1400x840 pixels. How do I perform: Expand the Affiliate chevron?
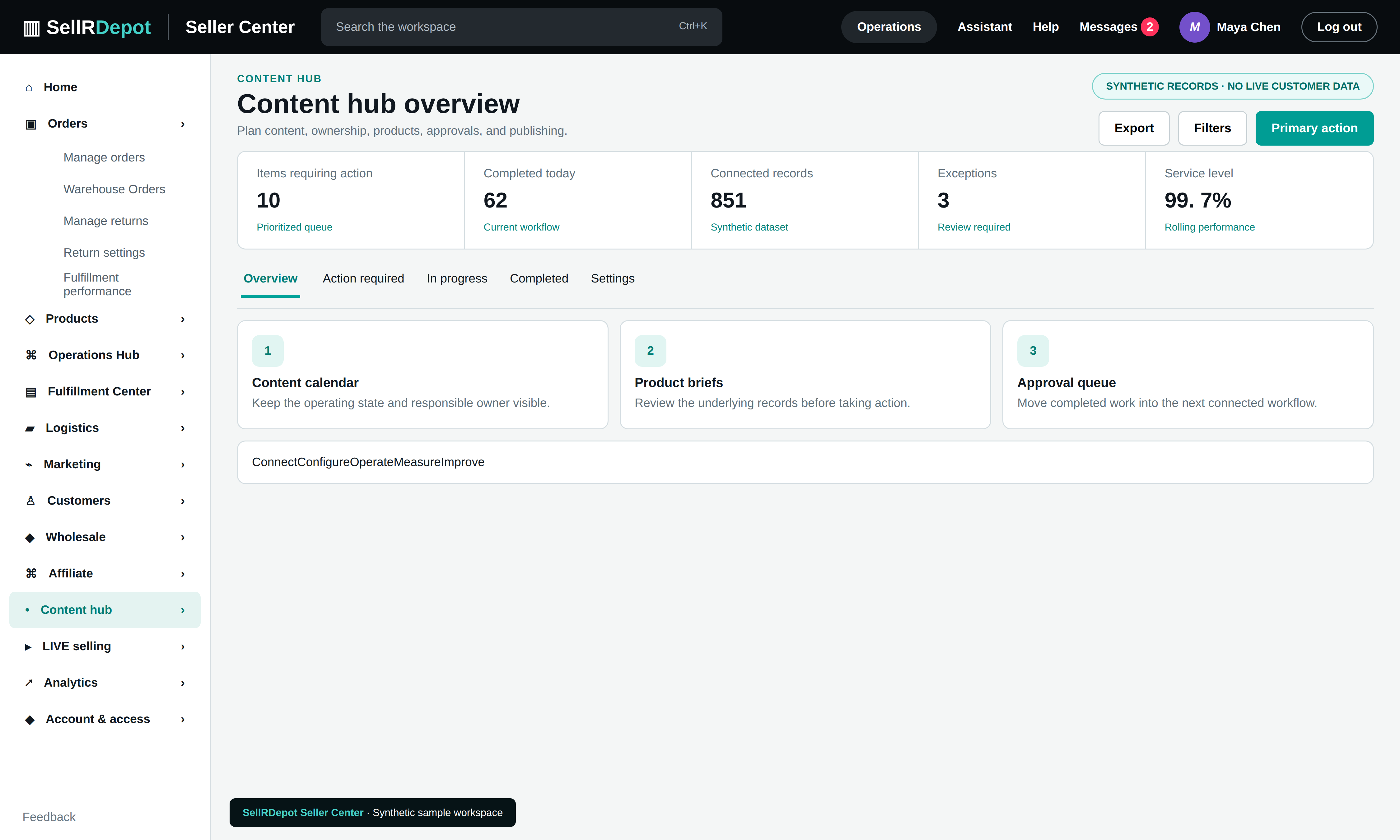click(x=183, y=574)
